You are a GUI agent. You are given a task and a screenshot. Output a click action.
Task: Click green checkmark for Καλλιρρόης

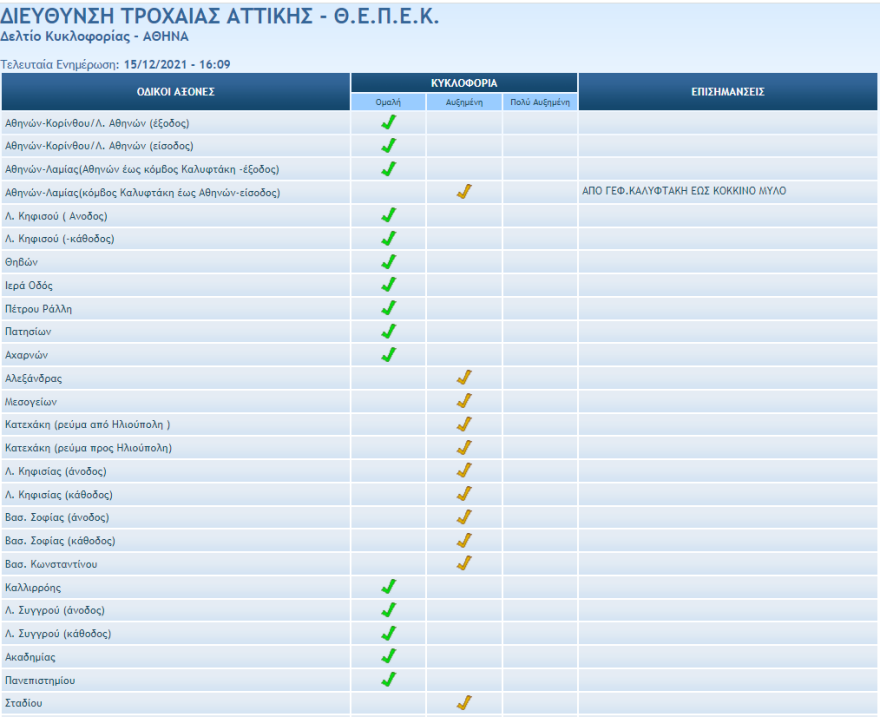pyautogui.click(x=389, y=587)
